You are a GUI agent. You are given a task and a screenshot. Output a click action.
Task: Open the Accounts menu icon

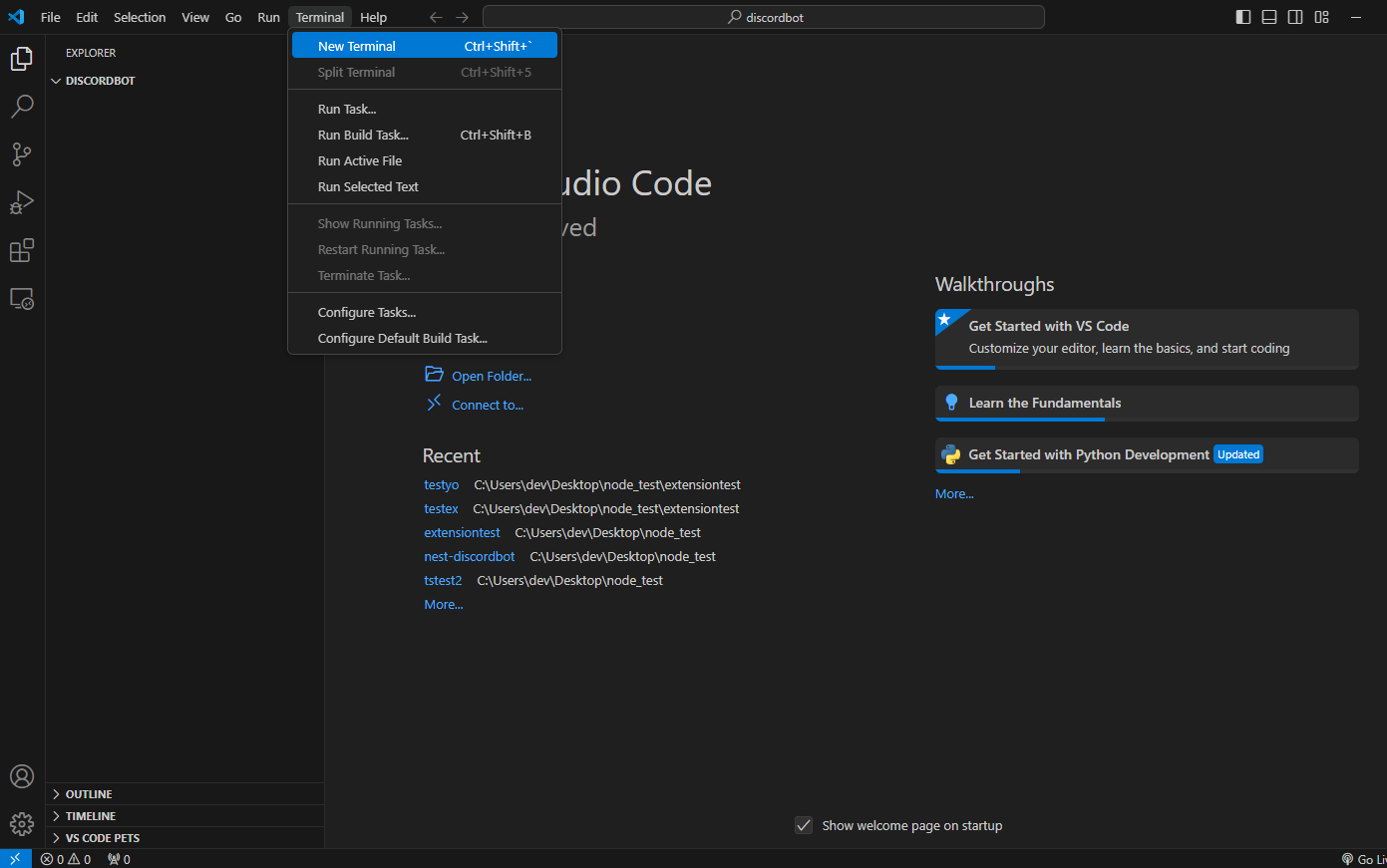22,776
